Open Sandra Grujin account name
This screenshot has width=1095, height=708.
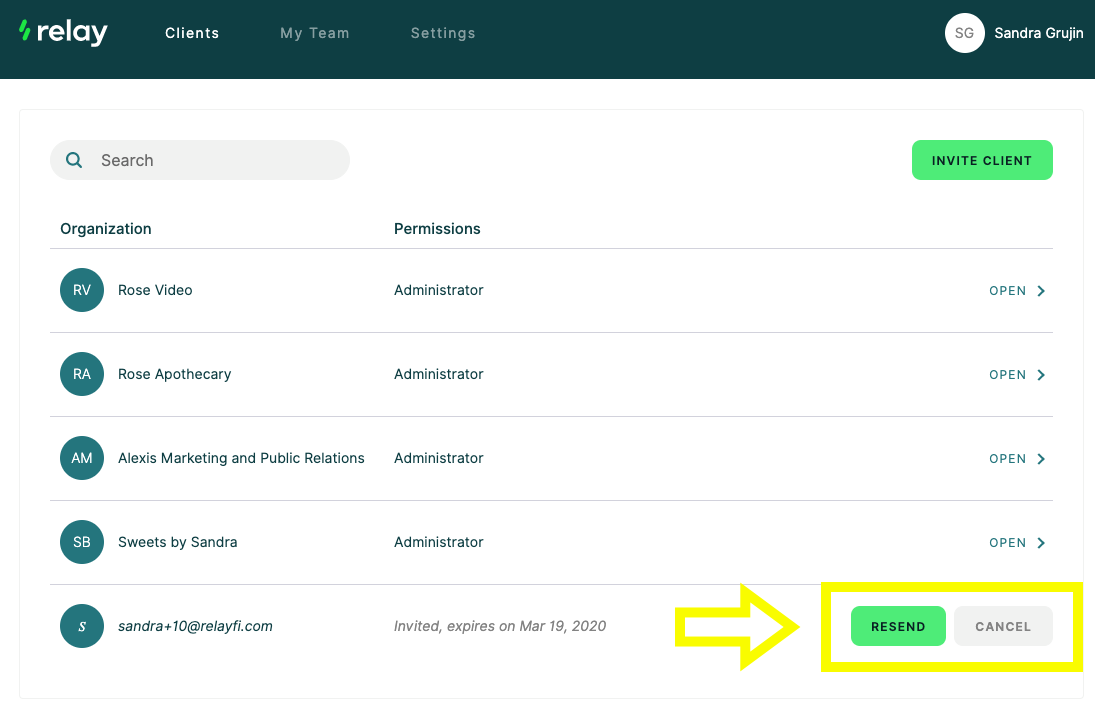tap(1038, 33)
